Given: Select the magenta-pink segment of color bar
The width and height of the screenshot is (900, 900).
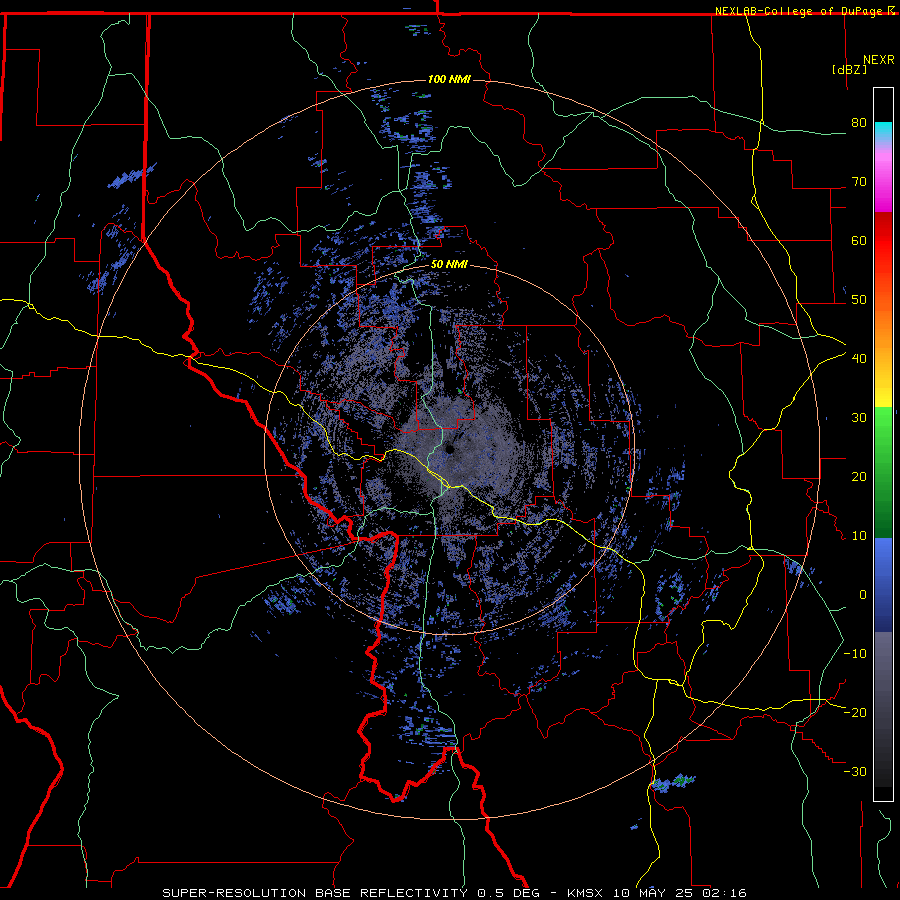Looking at the screenshot, I should tap(883, 178).
